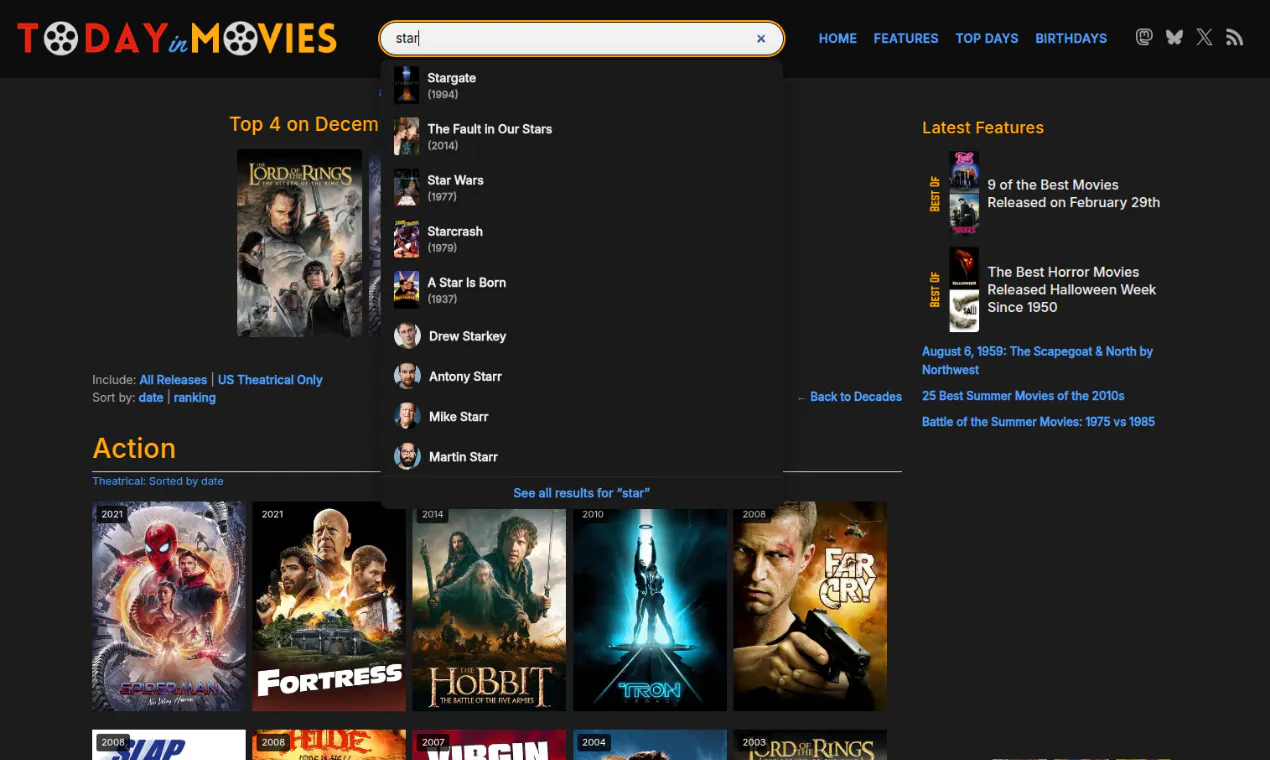The height and width of the screenshot is (760, 1270).
Task: Click Stargate poster thumbnail in suggestions
Action: pyautogui.click(x=406, y=85)
